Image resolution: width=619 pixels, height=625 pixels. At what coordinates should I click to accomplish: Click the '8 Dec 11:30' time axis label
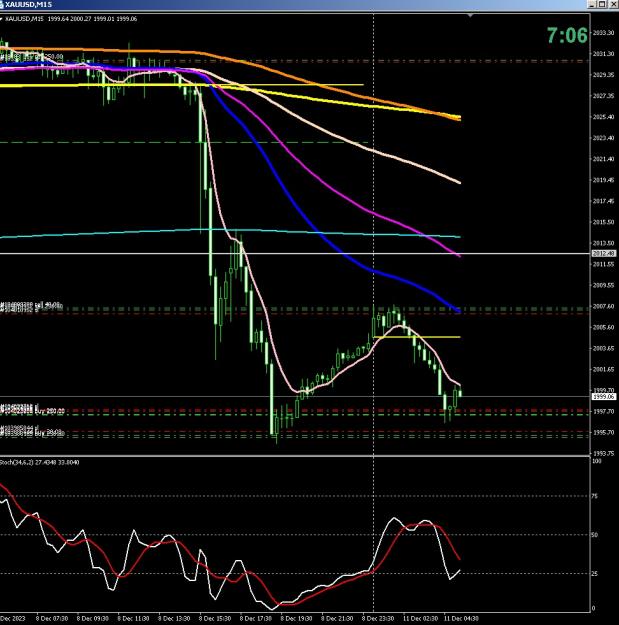point(133,619)
